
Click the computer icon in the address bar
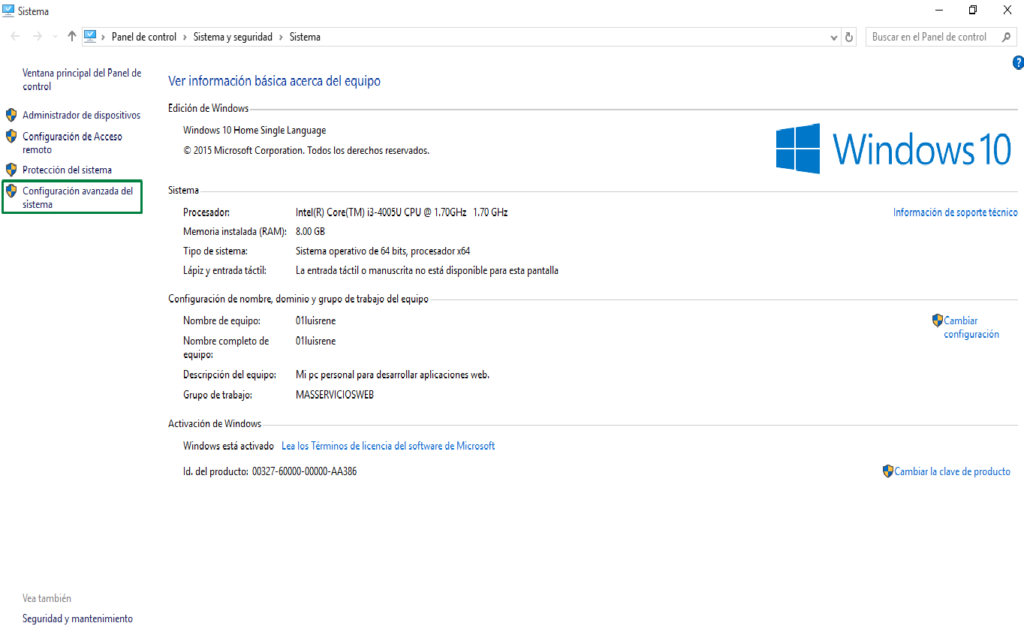click(90, 37)
